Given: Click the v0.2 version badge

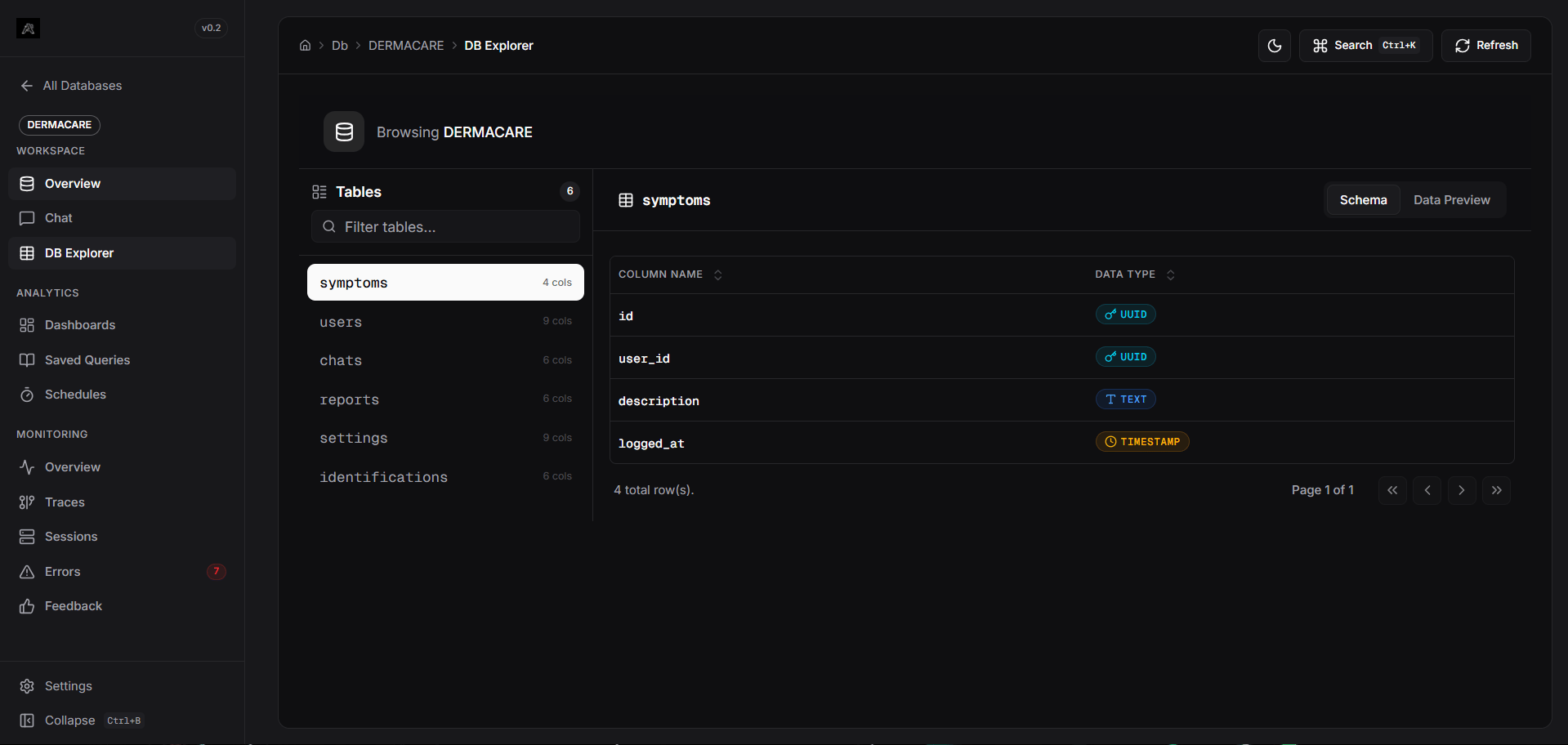Looking at the screenshot, I should click(212, 28).
